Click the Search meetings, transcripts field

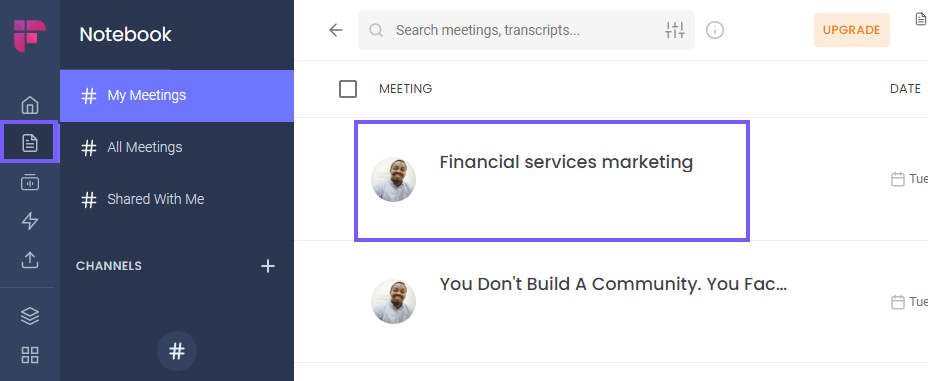(x=526, y=30)
